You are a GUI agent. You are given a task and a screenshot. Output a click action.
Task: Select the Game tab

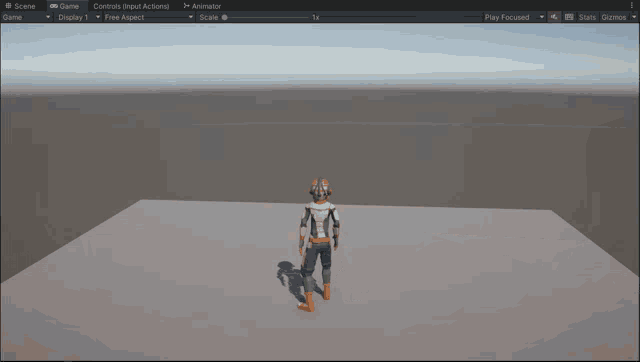[x=64, y=6]
